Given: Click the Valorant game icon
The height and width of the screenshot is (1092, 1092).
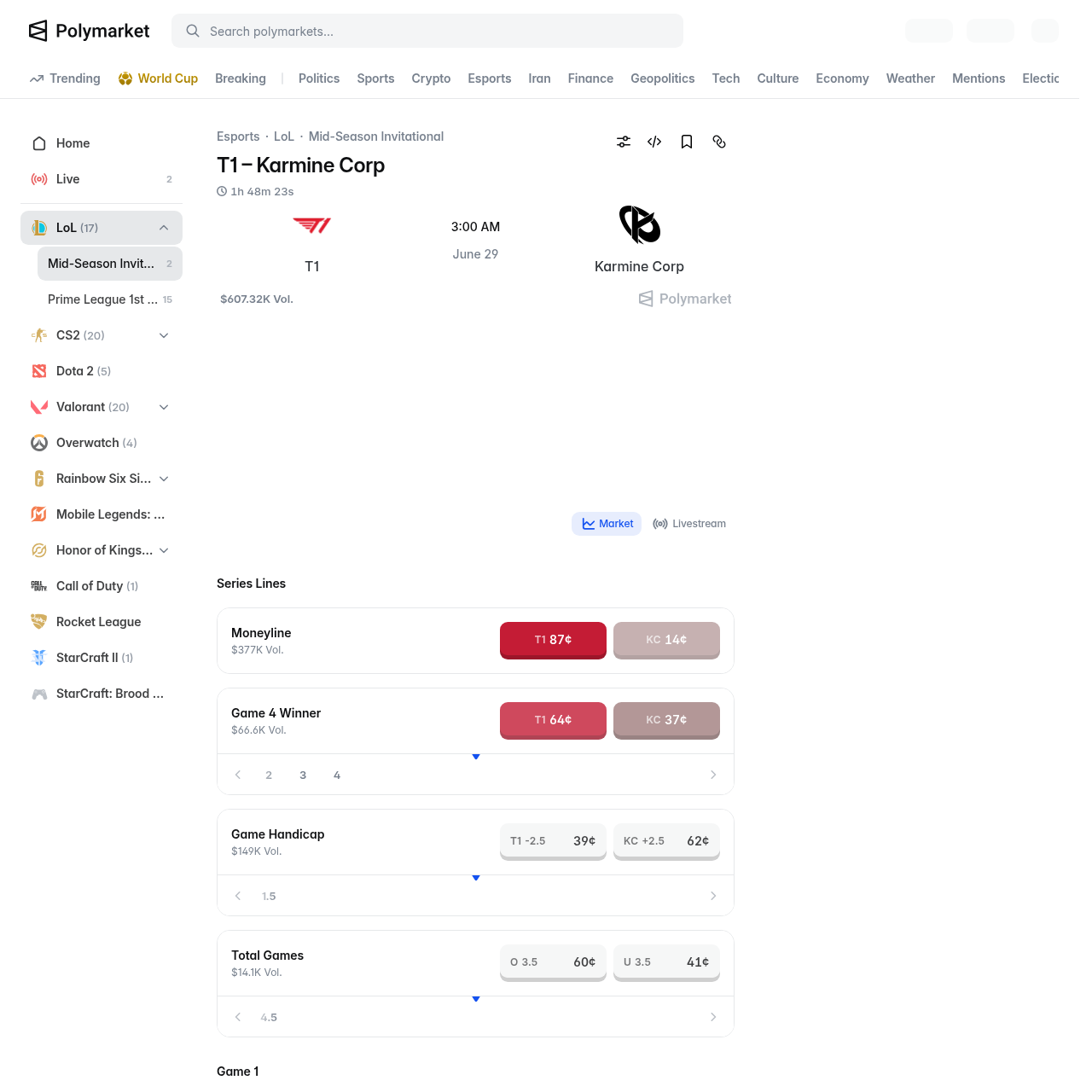Looking at the screenshot, I should (39, 407).
